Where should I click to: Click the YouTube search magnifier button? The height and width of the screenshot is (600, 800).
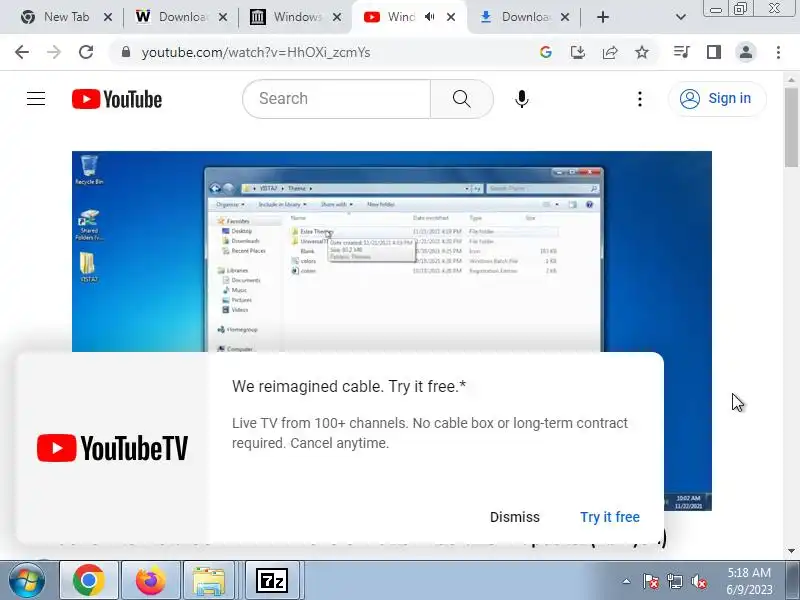[x=462, y=98]
